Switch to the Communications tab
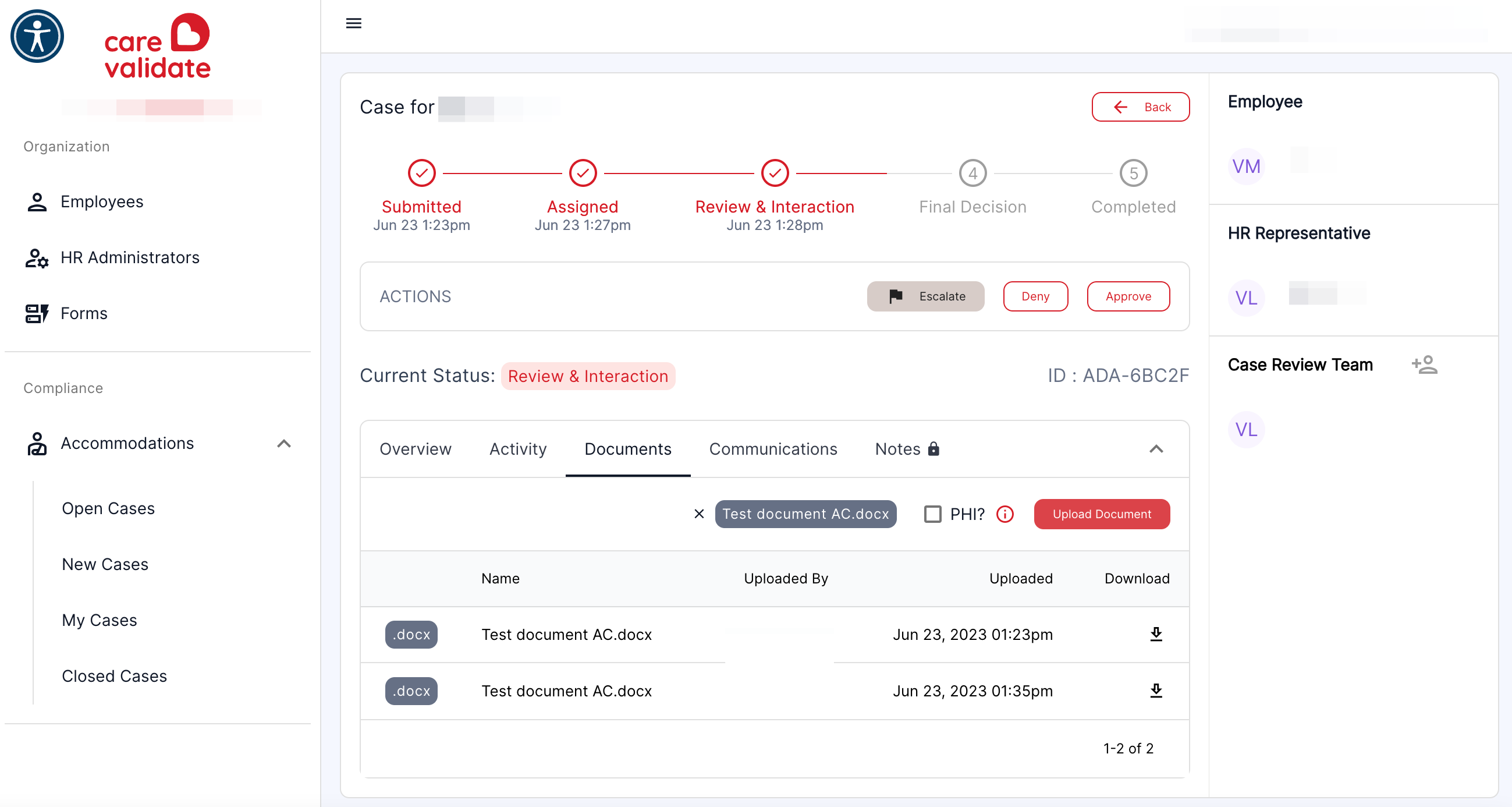1512x807 pixels. [773, 449]
